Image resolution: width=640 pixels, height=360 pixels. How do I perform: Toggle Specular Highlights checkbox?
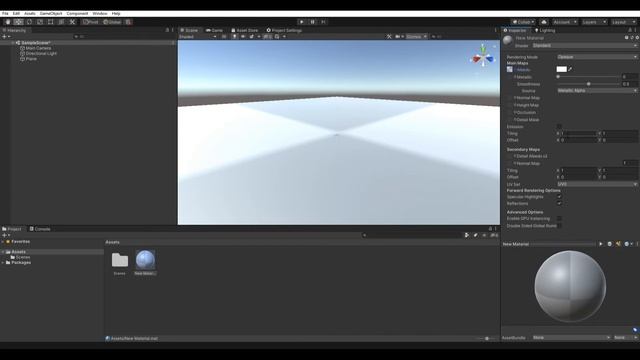point(559,197)
